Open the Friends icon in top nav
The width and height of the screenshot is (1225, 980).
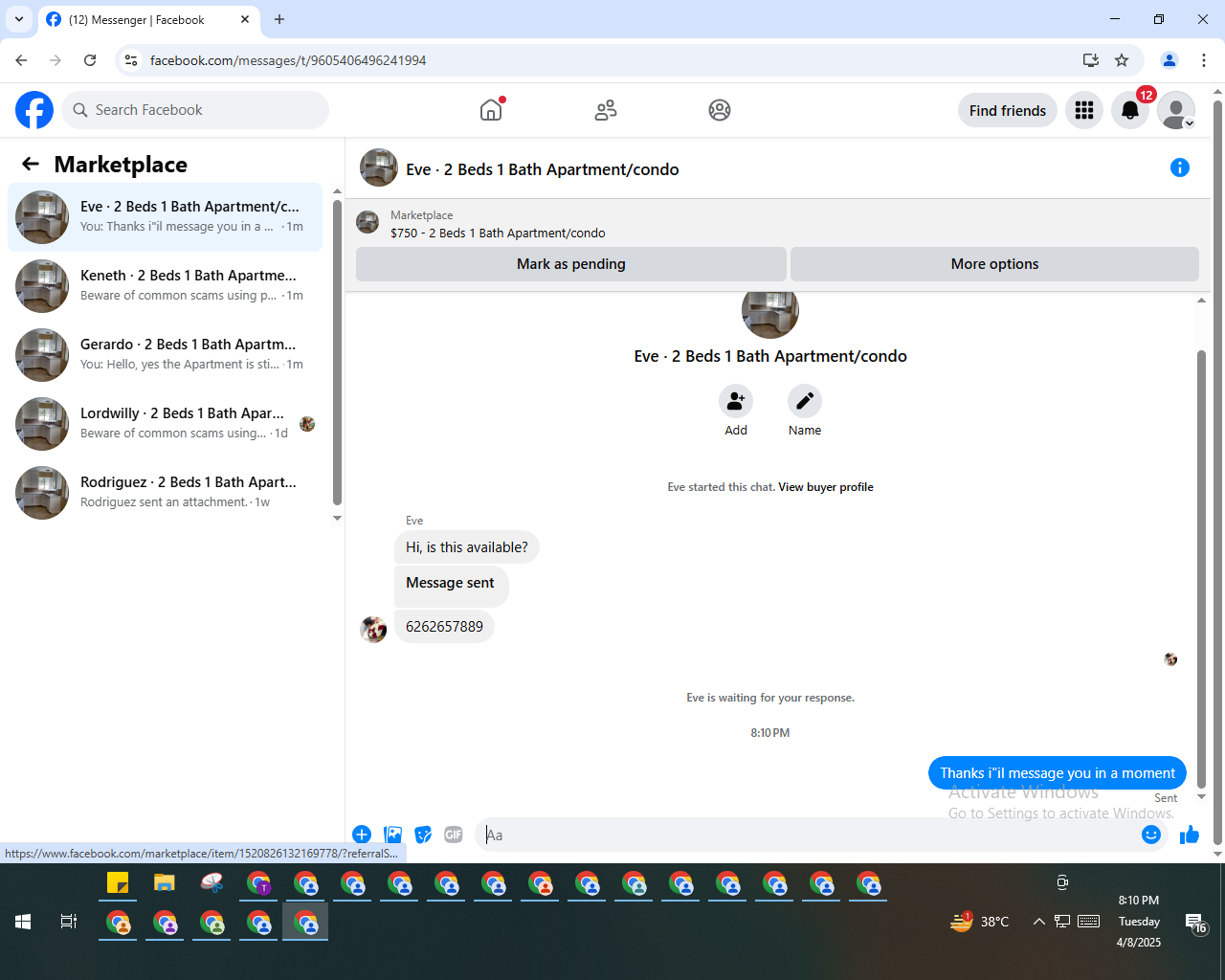click(x=606, y=110)
